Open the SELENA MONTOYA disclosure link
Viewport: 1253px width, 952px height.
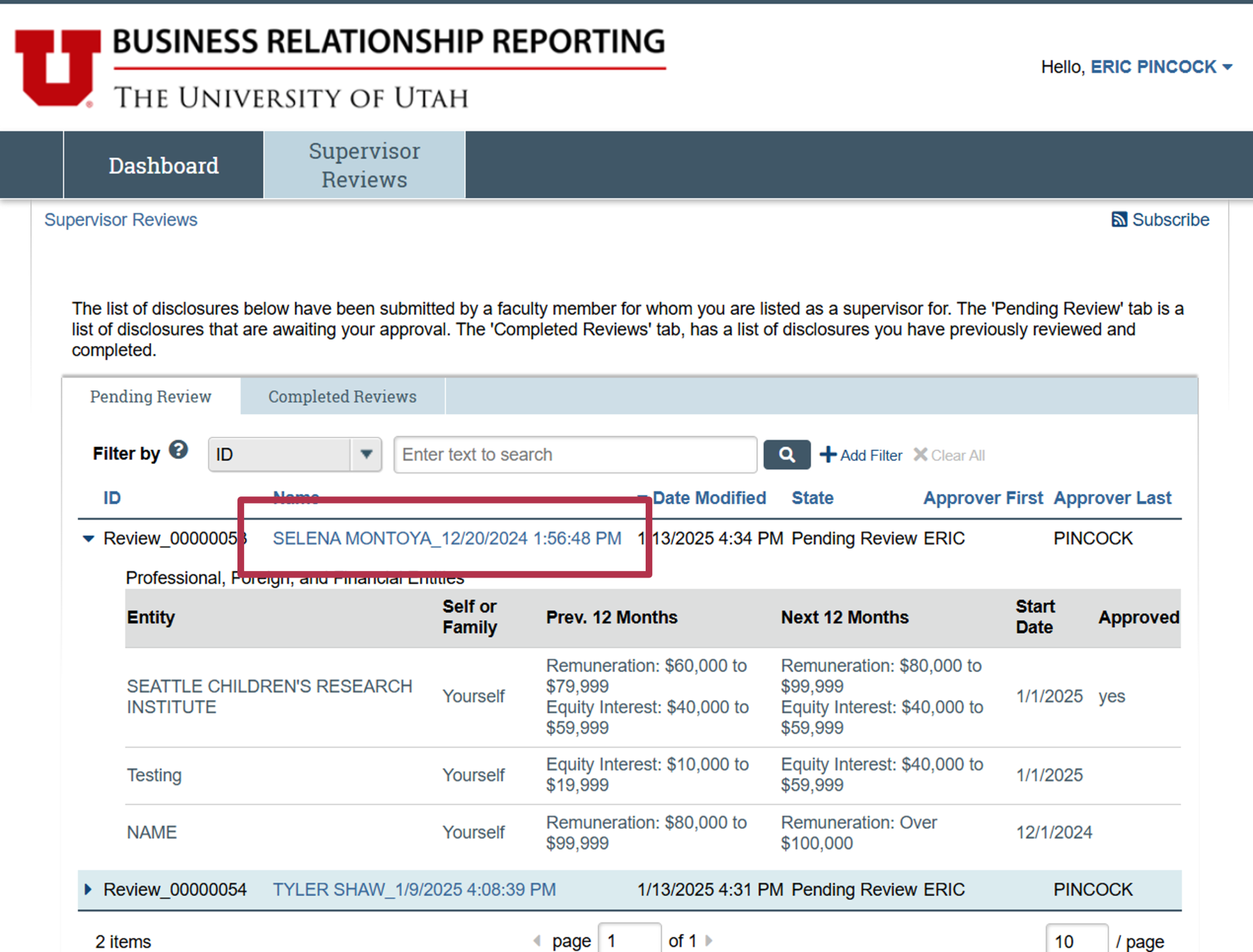[447, 539]
